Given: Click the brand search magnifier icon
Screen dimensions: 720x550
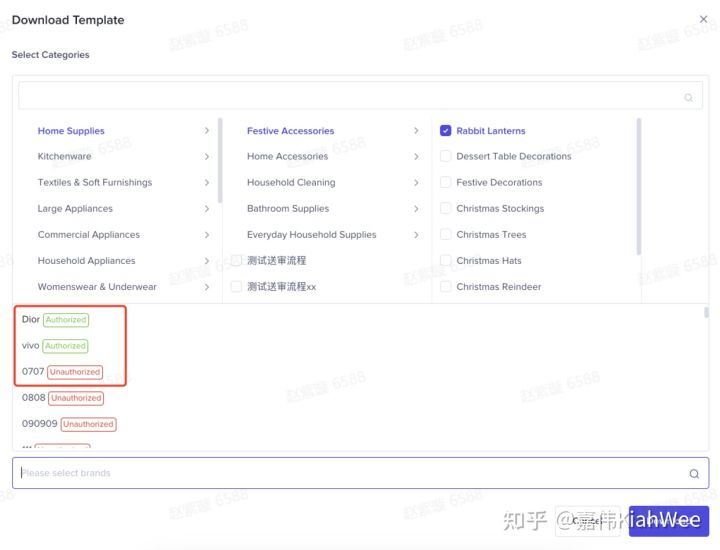Looking at the screenshot, I should (694, 473).
